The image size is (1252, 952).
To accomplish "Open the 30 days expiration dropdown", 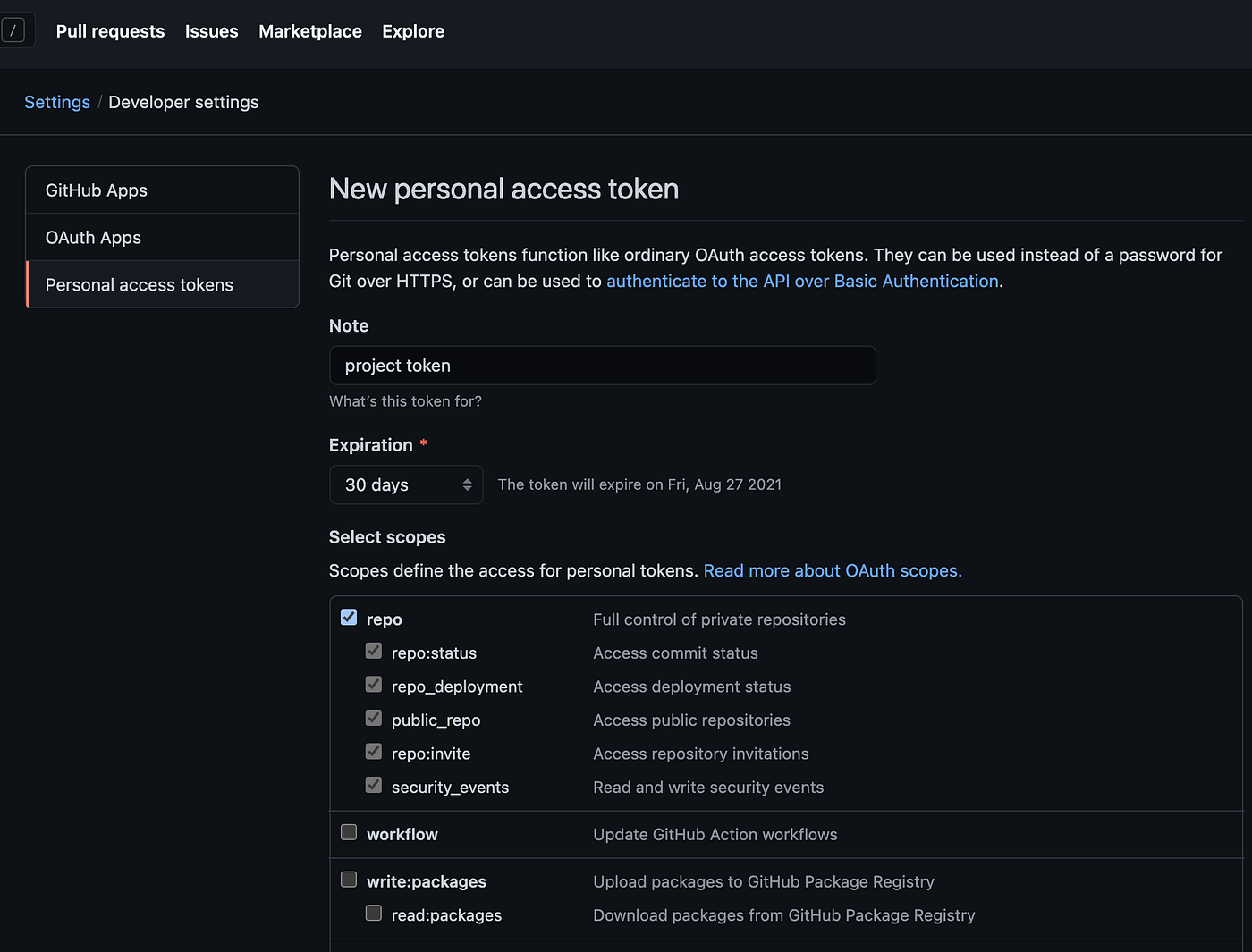I will click(x=406, y=484).
